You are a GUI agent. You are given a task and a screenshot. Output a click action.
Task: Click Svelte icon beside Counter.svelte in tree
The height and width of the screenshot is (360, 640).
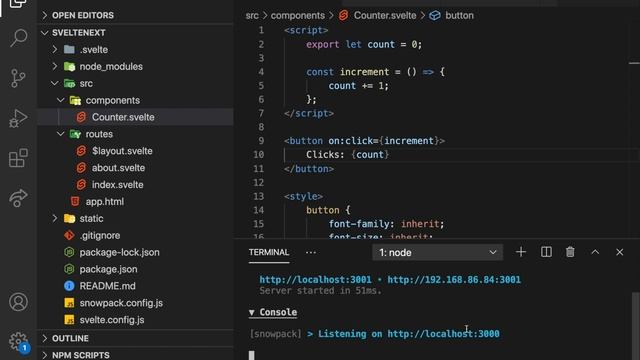(81, 117)
